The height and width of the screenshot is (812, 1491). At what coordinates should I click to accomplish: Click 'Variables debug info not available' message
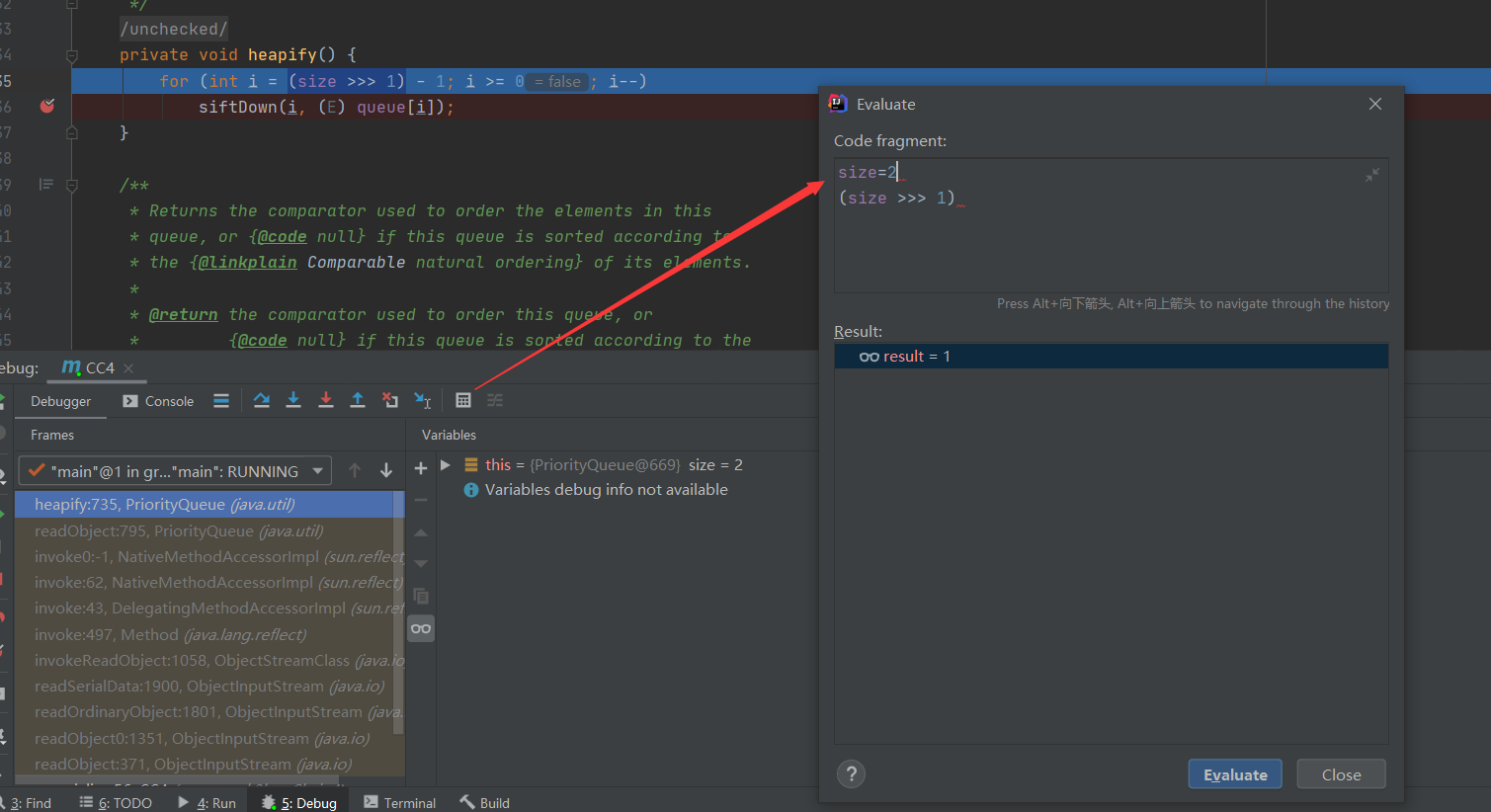(606, 490)
